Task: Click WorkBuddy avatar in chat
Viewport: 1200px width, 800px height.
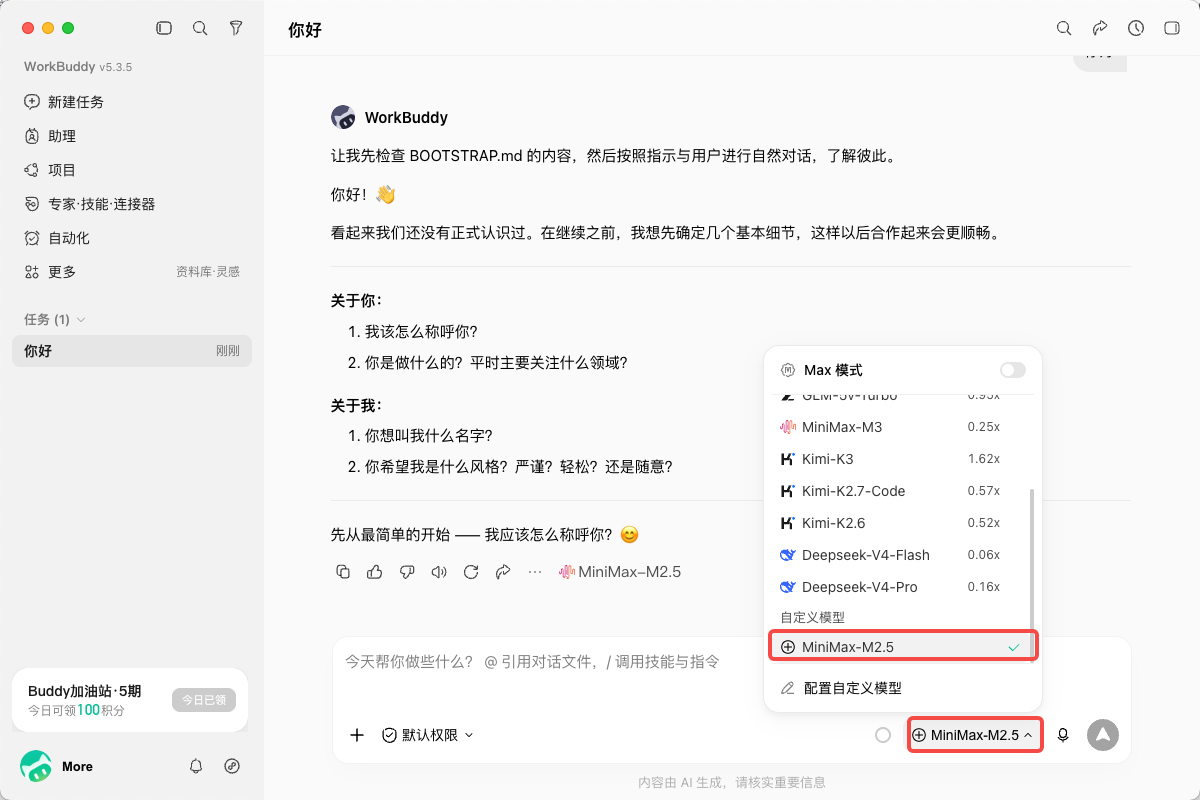Action: (343, 117)
